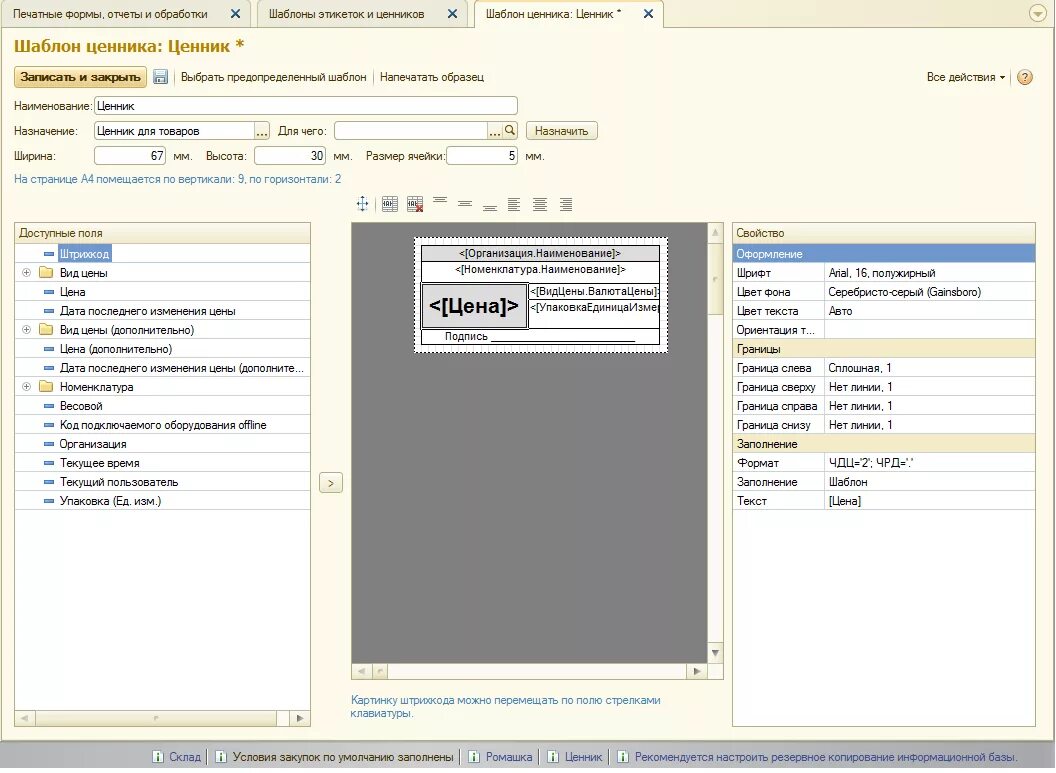Click Граница слева value Сплошная, 1
Viewport: 1056px width, 773px height.
(x=930, y=368)
